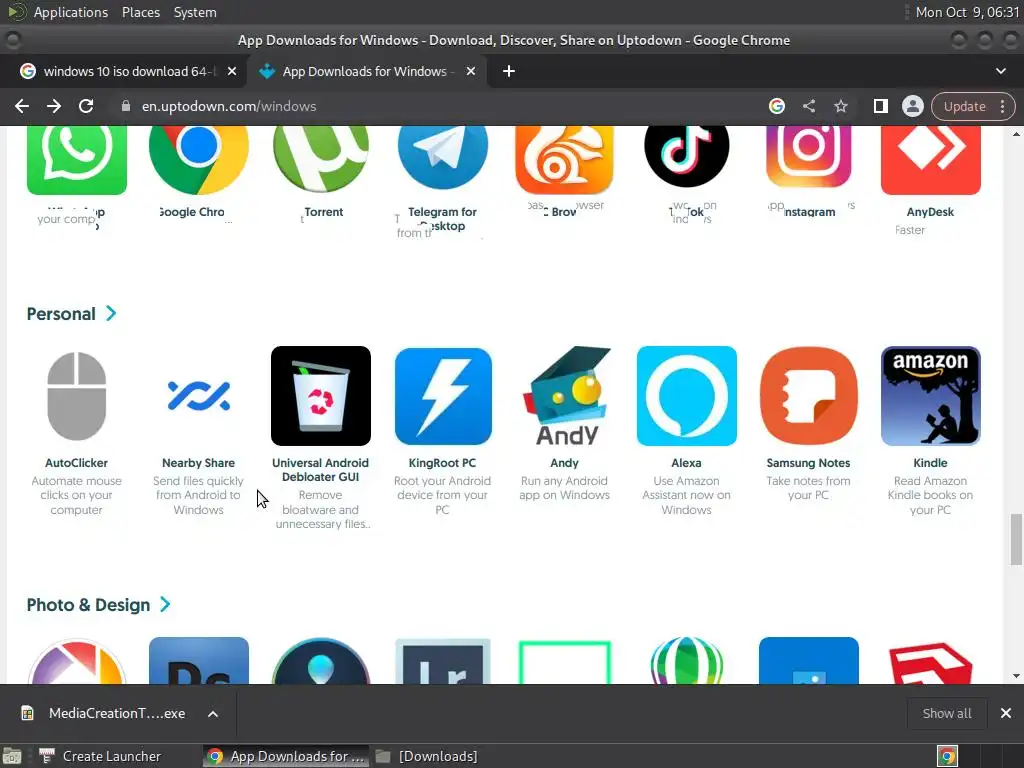Open the Applications menu
Screen dimensions: 1024x768
[71, 12]
